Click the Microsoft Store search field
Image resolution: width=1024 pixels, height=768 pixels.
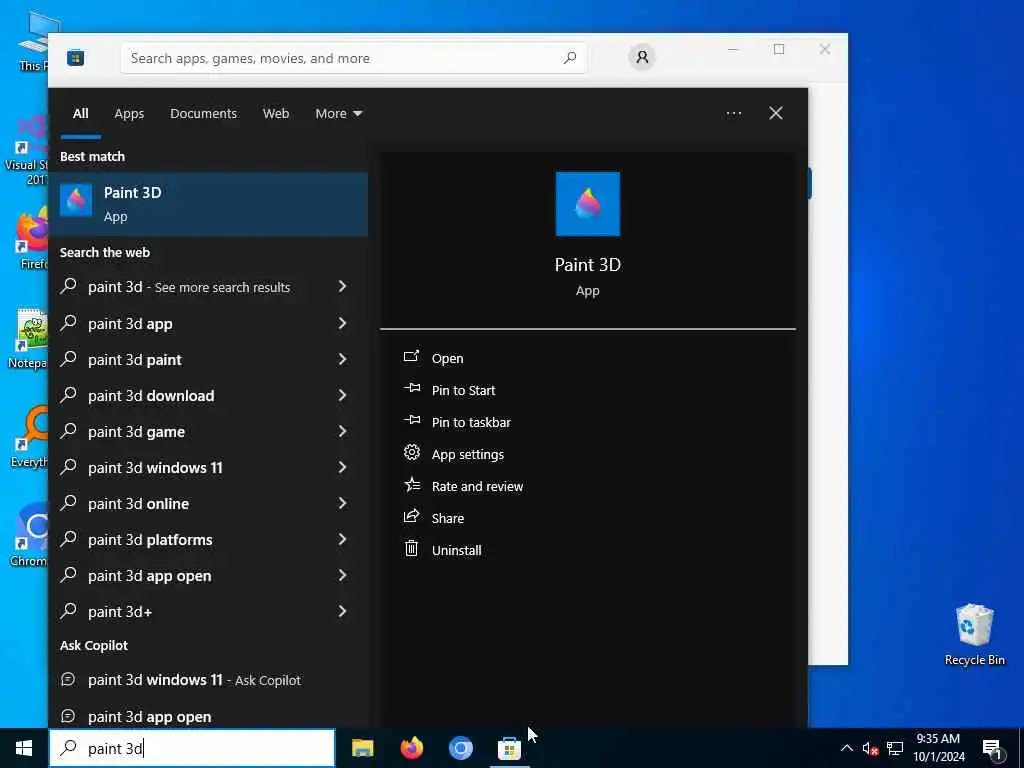click(353, 58)
